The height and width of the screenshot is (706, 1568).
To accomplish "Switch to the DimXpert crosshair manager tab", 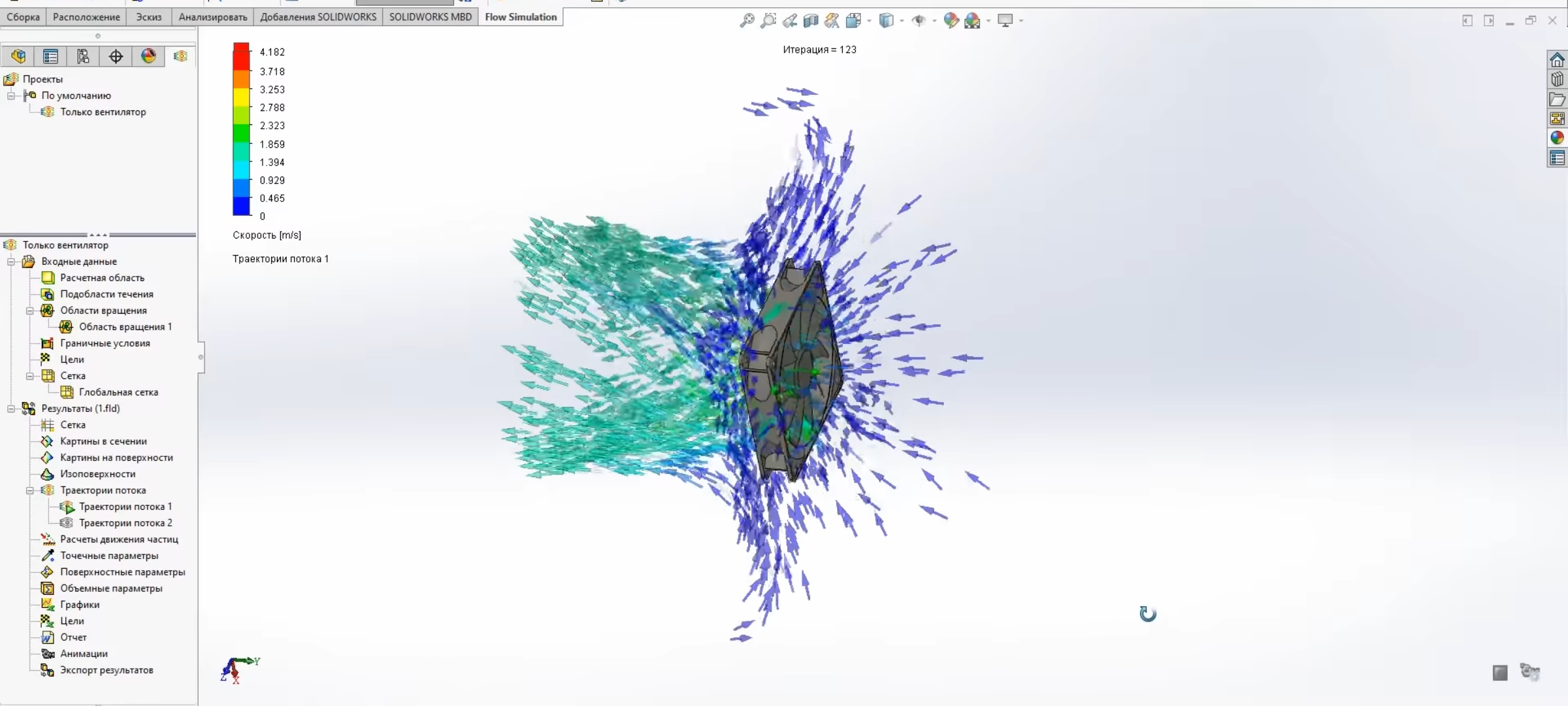I will tap(116, 56).
